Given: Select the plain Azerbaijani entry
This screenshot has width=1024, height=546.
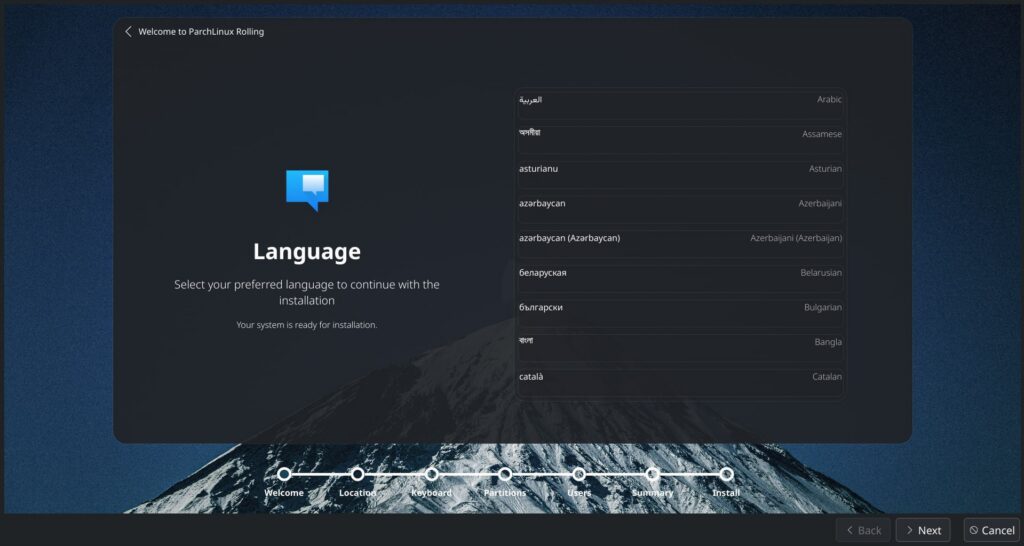Looking at the screenshot, I should point(680,209).
